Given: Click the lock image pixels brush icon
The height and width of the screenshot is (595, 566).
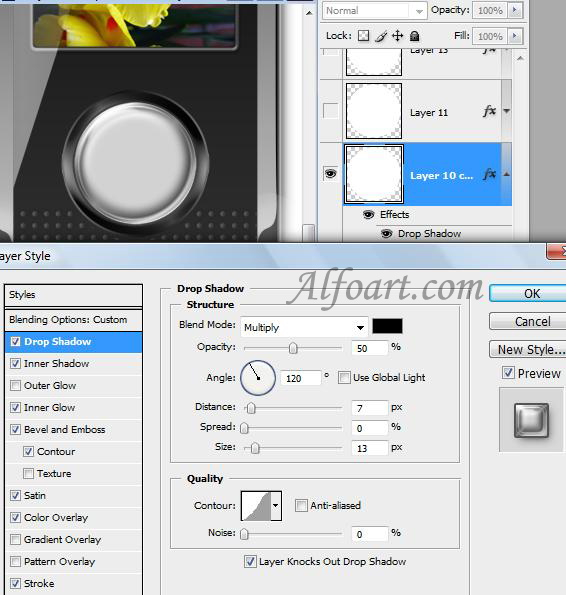Looking at the screenshot, I should coord(381,36).
